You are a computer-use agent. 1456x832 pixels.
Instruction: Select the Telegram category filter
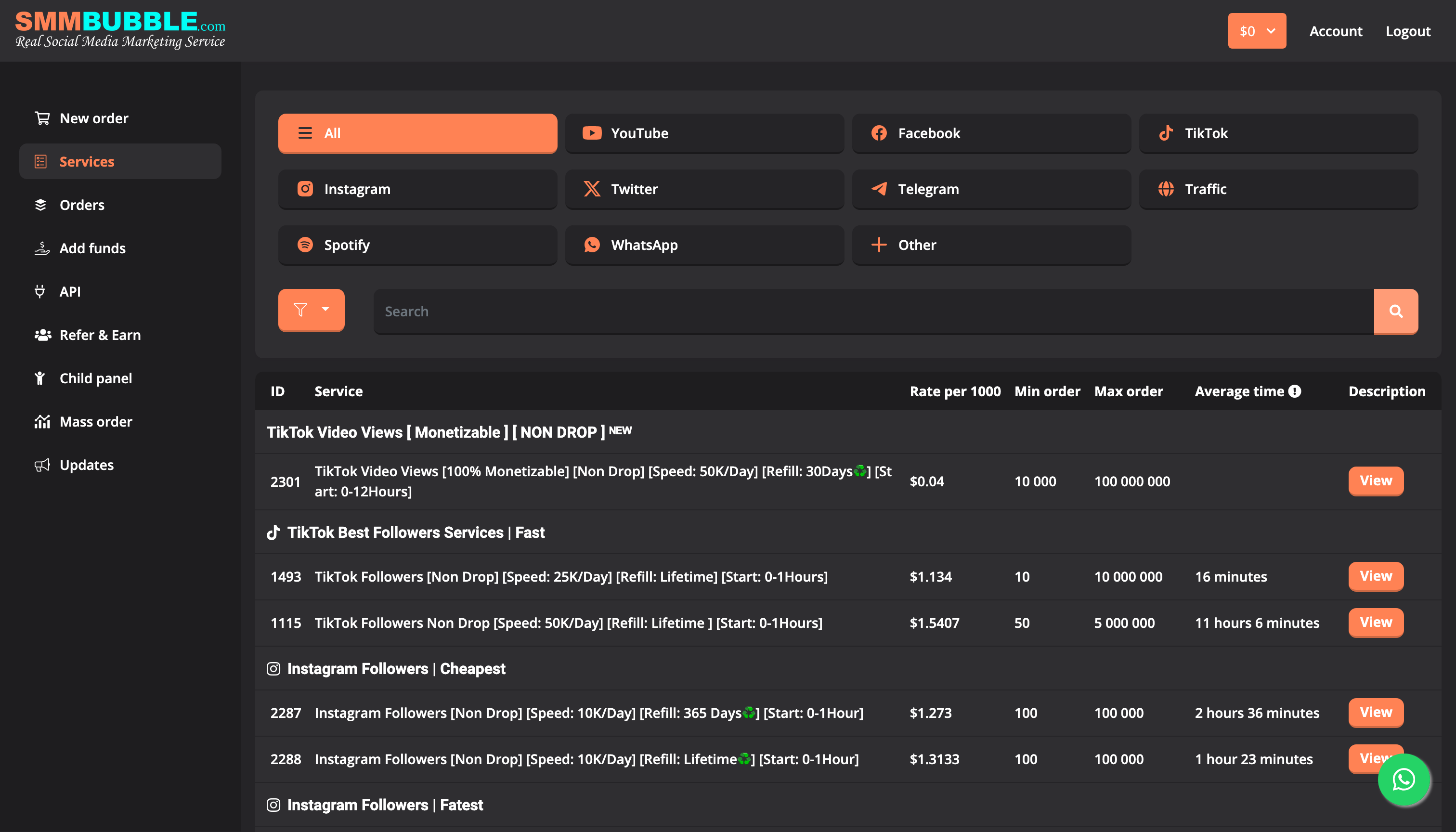(991, 189)
